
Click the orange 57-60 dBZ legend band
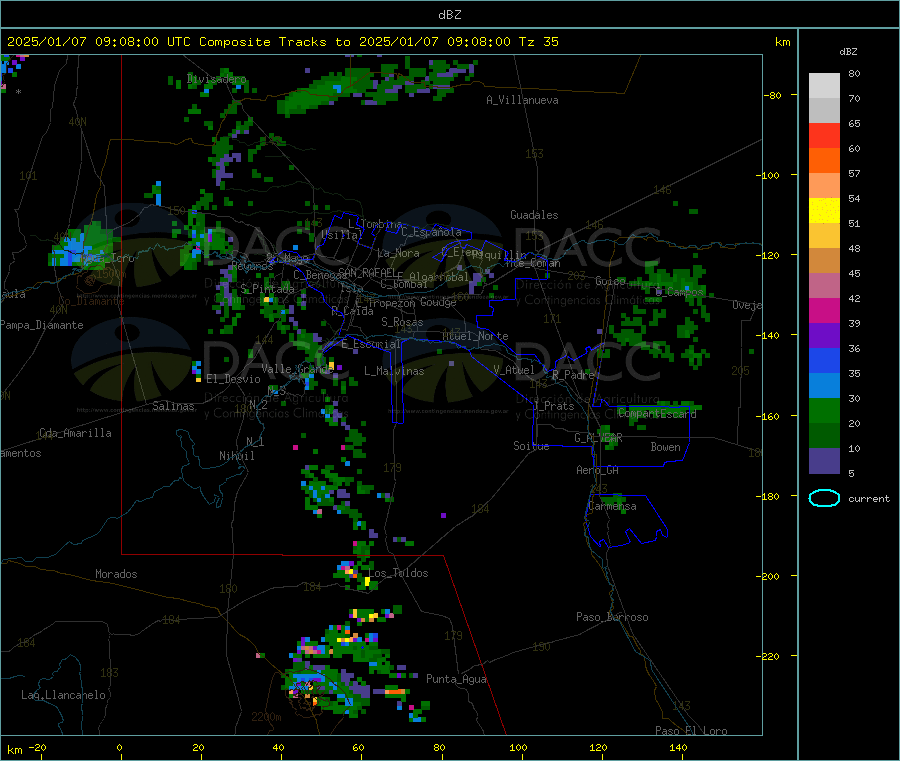pos(824,161)
